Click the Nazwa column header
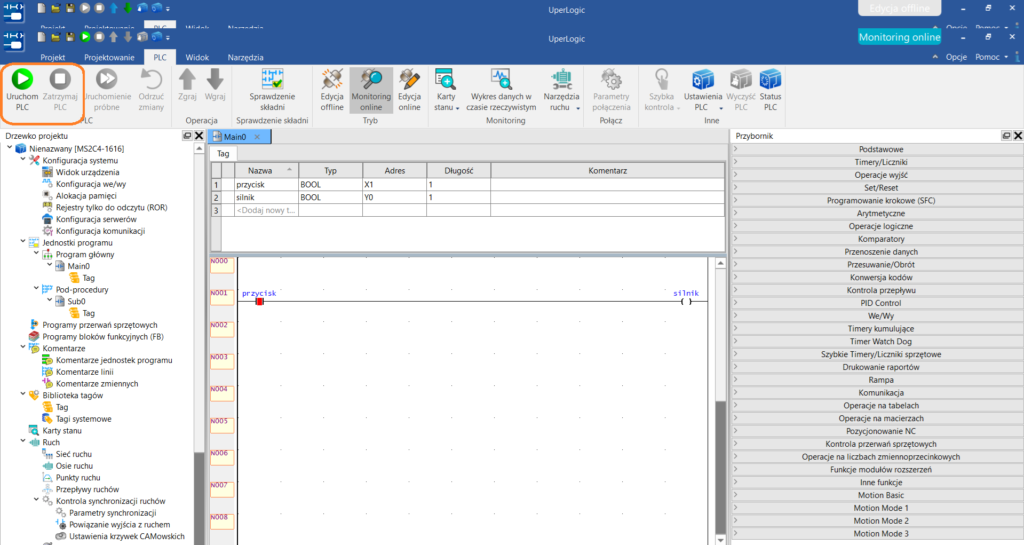The height and width of the screenshot is (545, 1024). (266, 170)
